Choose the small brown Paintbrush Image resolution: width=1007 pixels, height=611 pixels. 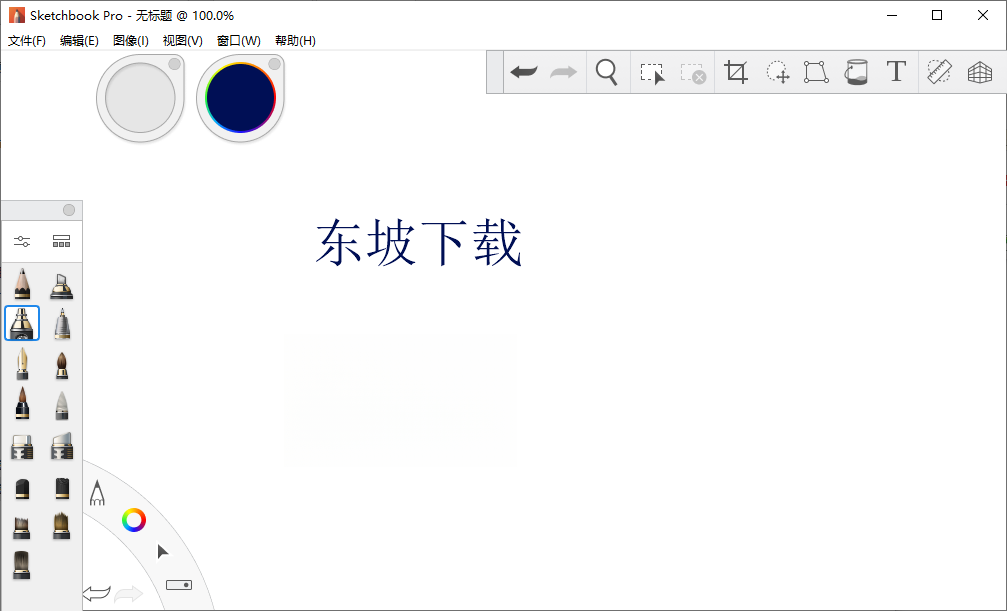[x=62, y=366]
